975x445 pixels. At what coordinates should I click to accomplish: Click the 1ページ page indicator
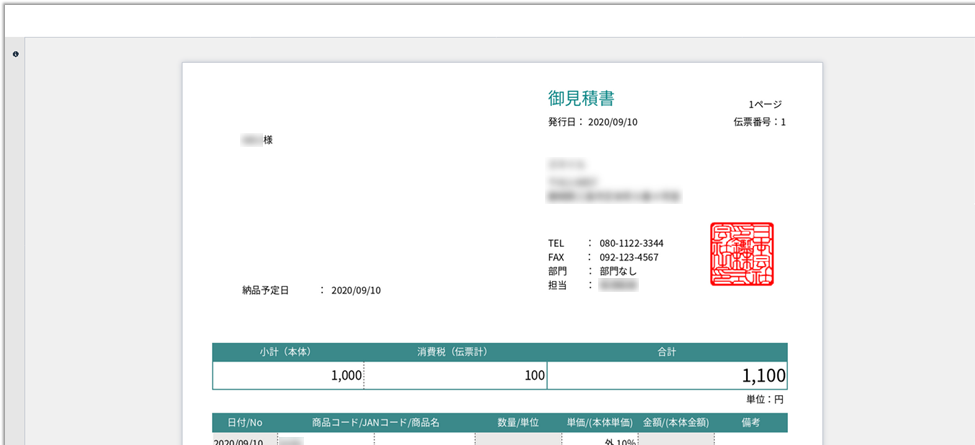765,104
